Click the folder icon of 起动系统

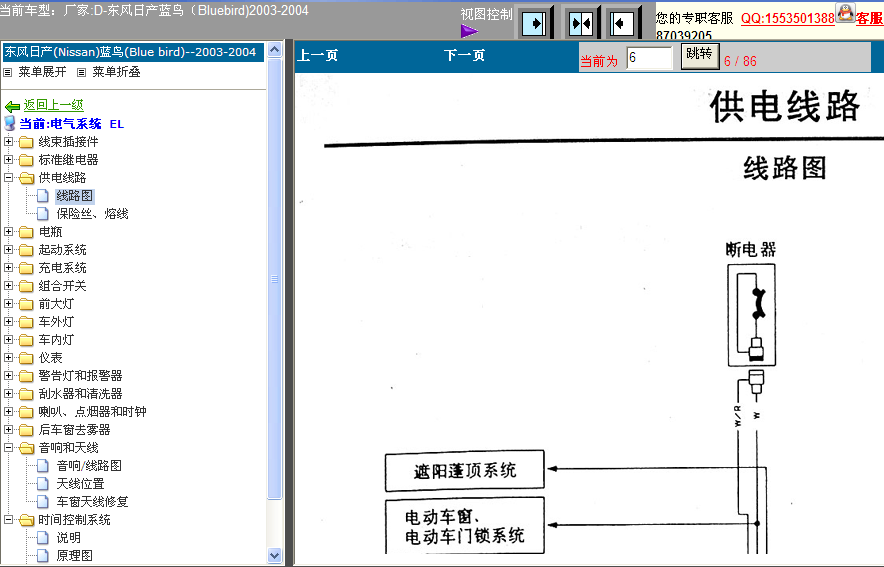[x=26, y=250]
